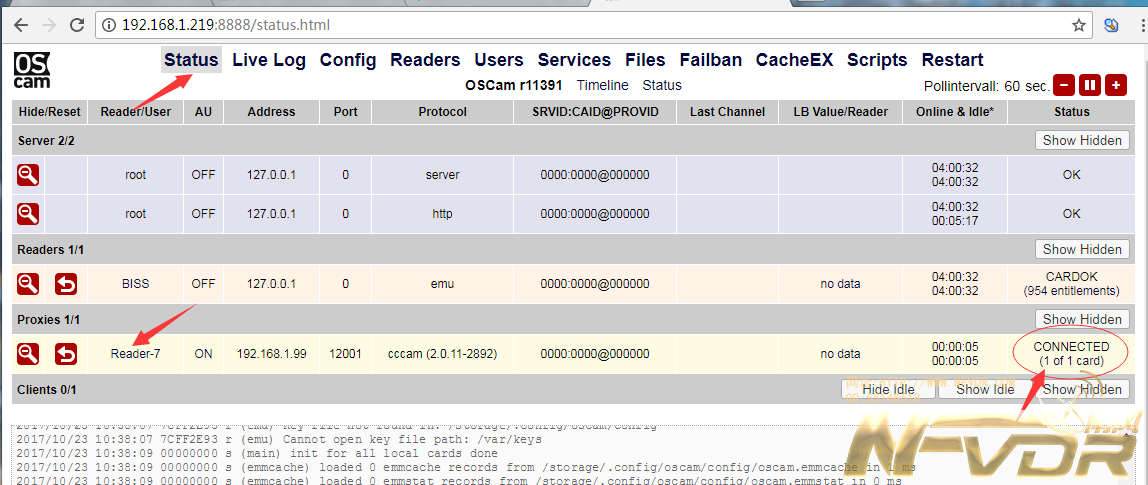Reset Reader-7 proxy with red arrow icon

pos(65,354)
